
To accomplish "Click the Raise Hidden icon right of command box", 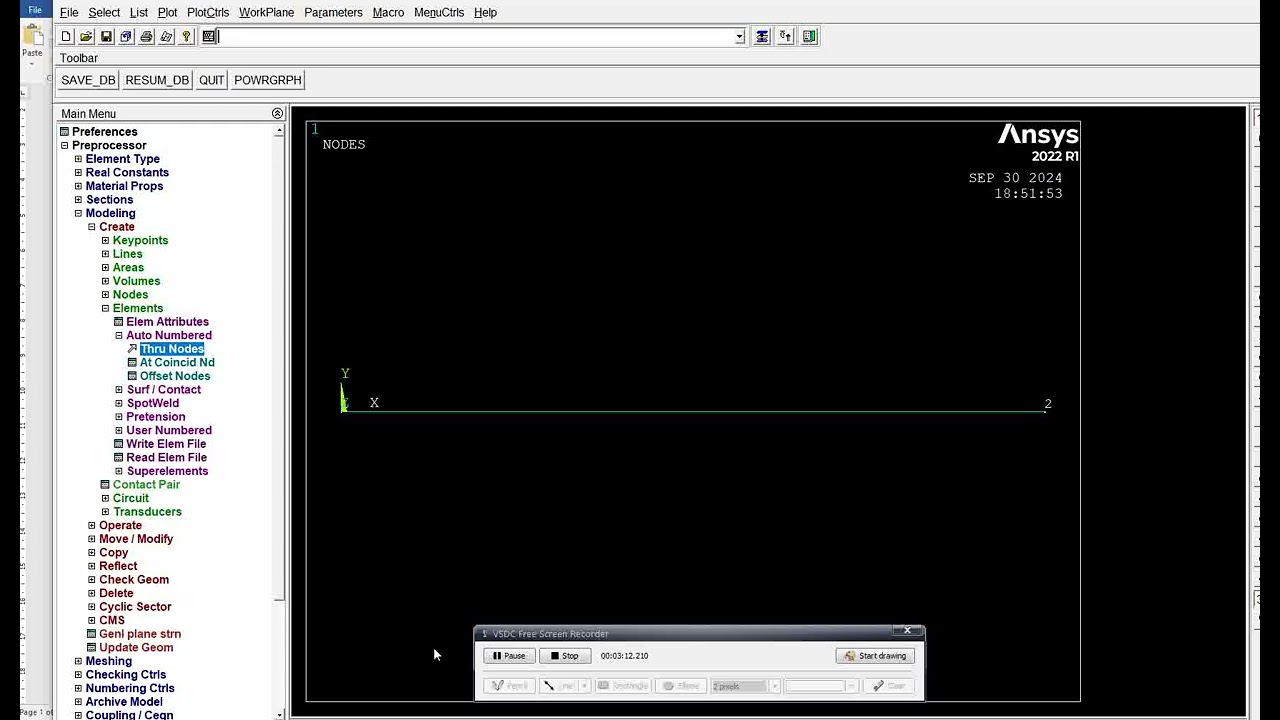I will click(762, 37).
